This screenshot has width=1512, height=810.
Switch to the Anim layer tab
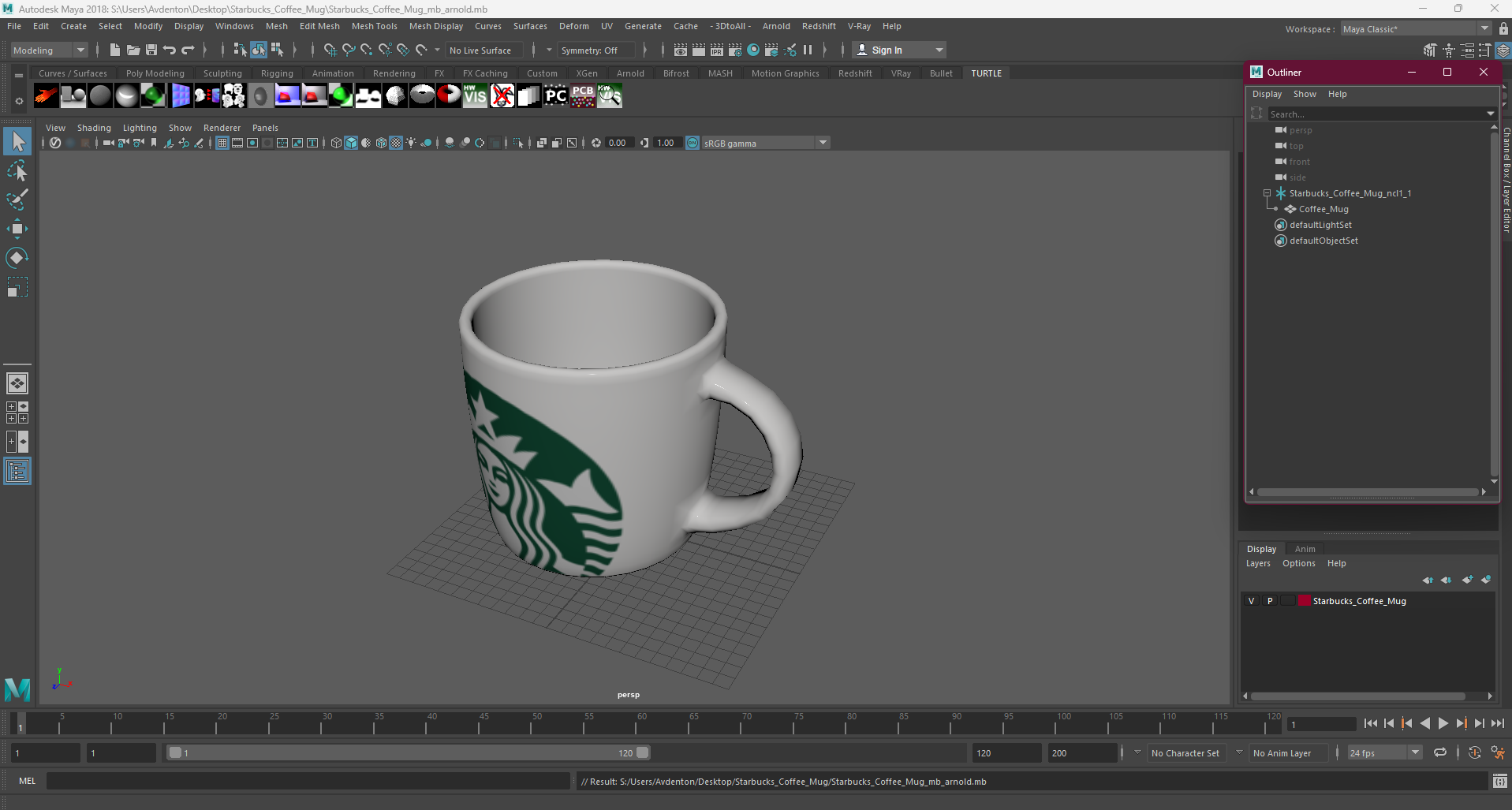[1305, 549]
